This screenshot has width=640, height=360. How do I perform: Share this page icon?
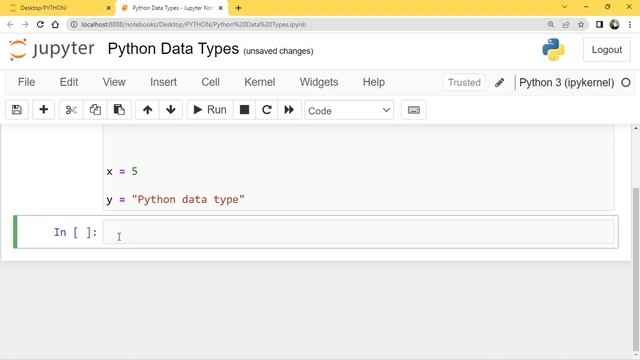566,24
